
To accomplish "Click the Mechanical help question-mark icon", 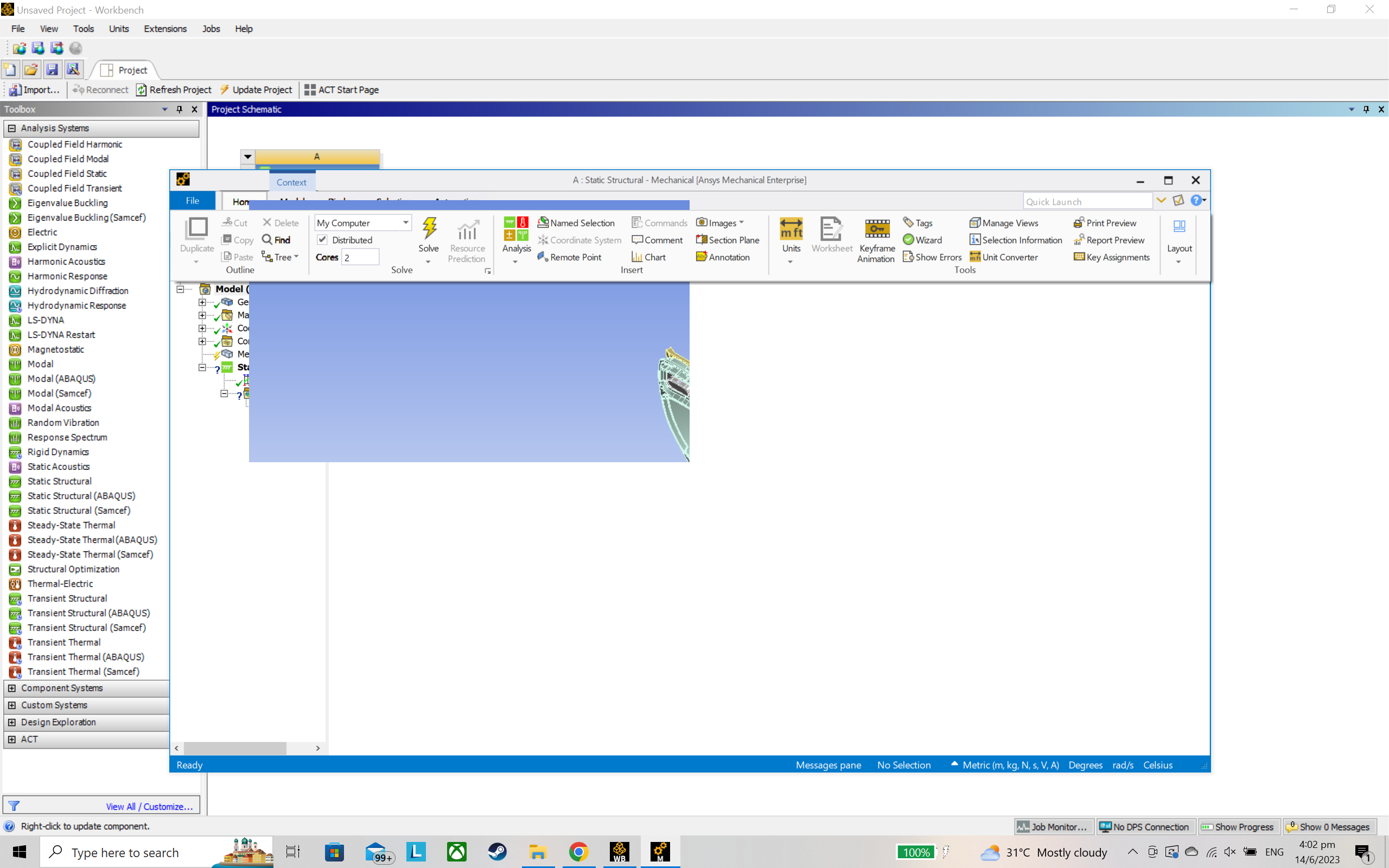I will click(1196, 200).
